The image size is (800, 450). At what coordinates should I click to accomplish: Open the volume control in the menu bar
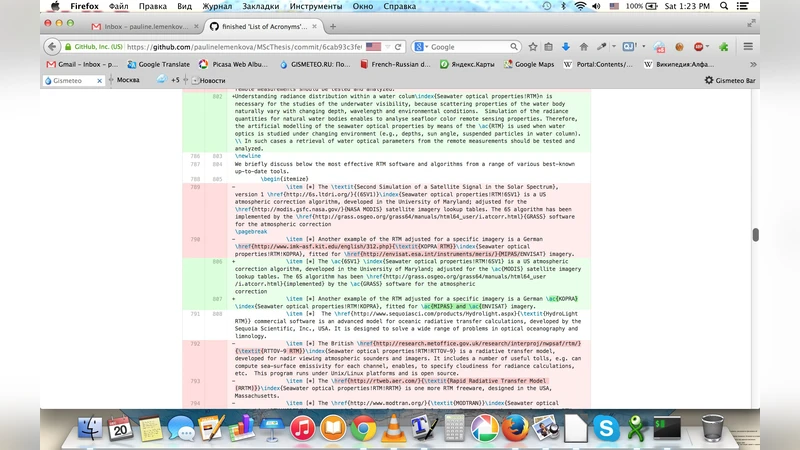[596, 6]
